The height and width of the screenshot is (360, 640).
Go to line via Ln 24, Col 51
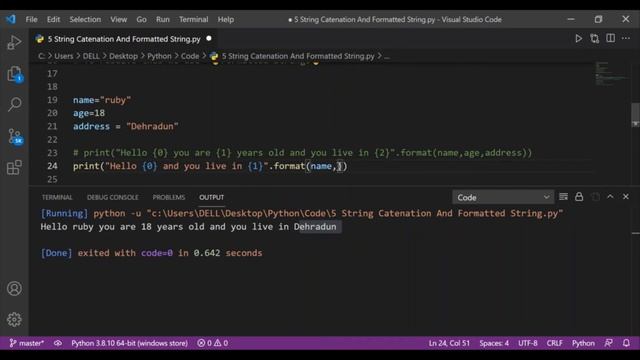pyautogui.click(x=449, y=343)
